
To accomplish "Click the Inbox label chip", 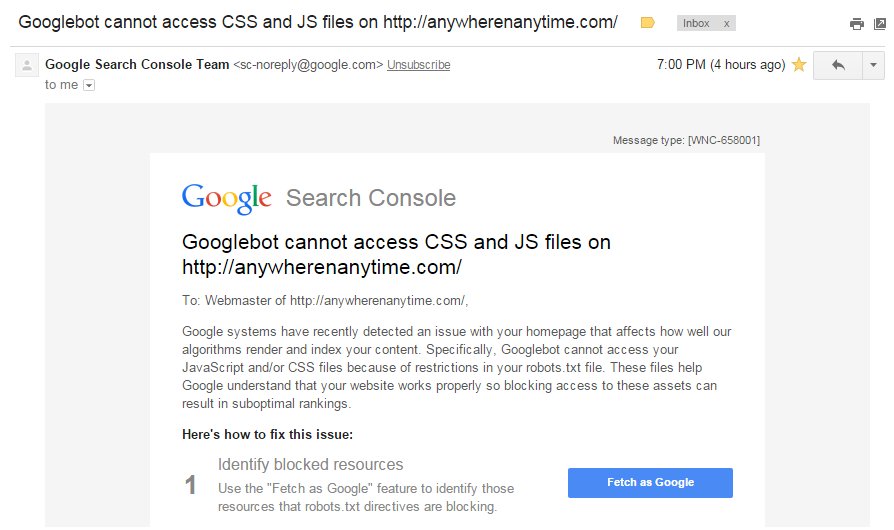I will click(696, 23).
